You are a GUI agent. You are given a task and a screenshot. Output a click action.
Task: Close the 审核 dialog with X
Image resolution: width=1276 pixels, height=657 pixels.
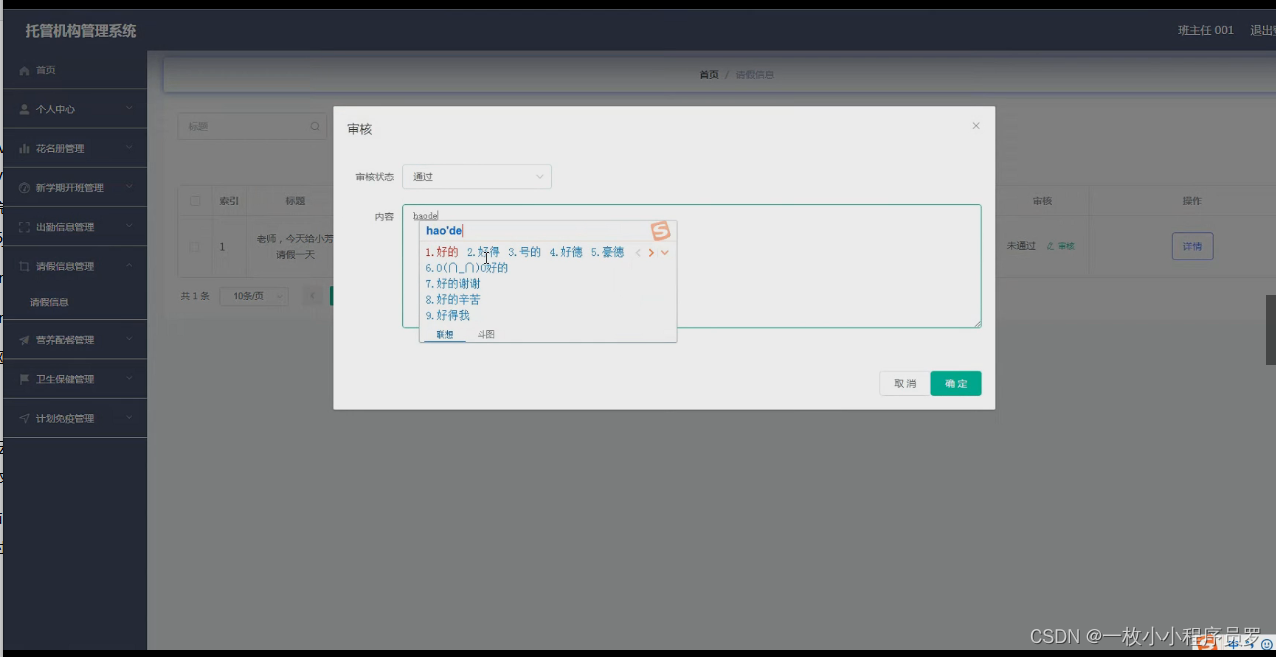[x=976, y=126]
